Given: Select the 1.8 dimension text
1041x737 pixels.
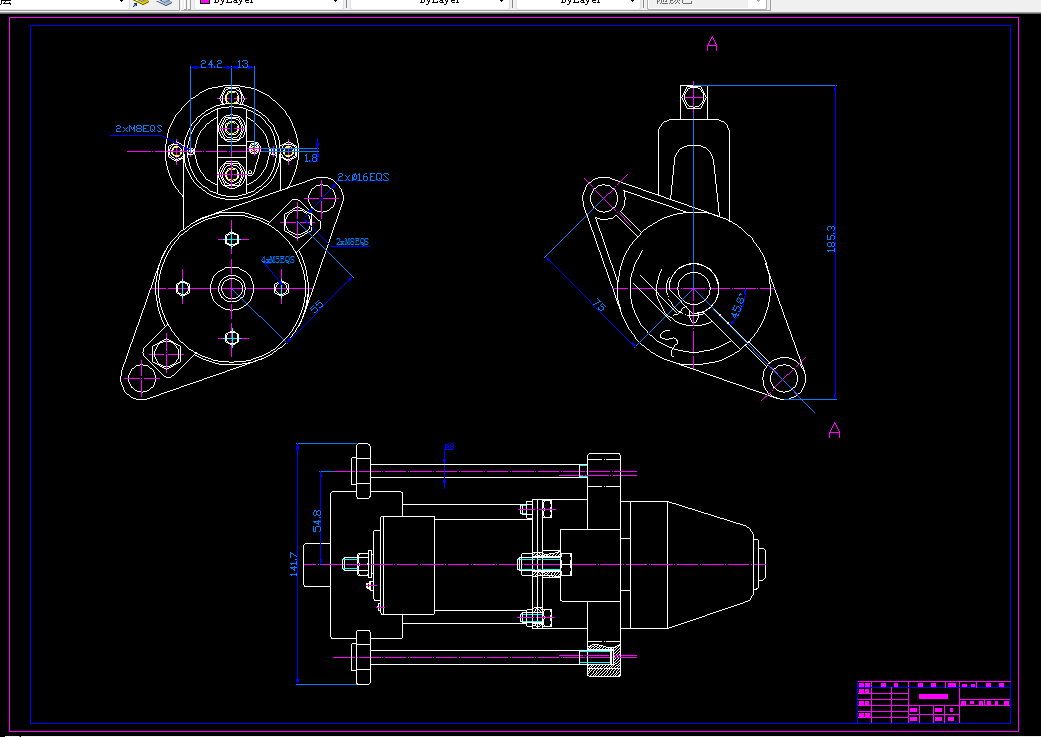Looking at the screenshot, I should 311,158.
